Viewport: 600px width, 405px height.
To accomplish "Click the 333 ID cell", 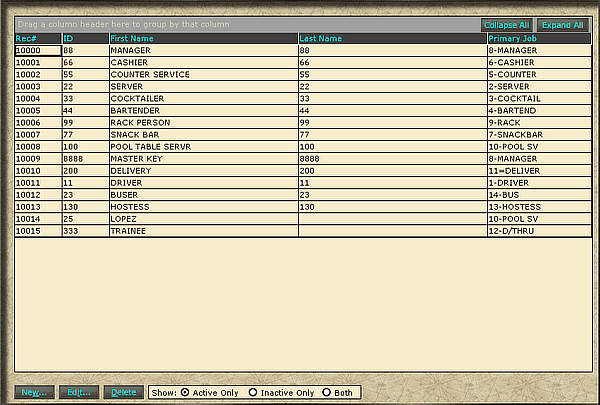I will pos(85,231).
